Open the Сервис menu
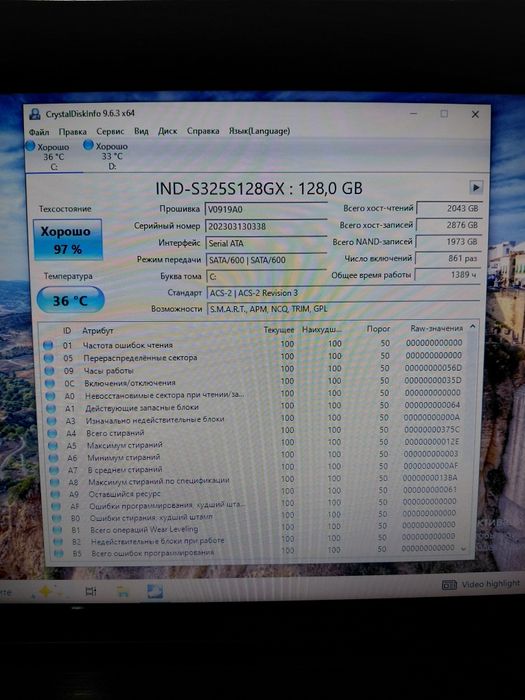This screenshot has height=700, width=525. [x=110, y=131]
